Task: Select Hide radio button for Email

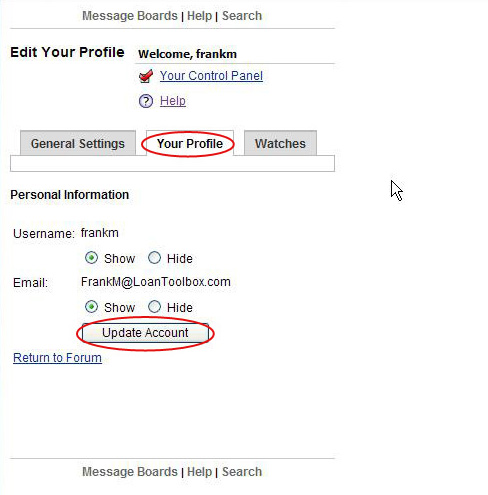Action: (x=154, y=307)
